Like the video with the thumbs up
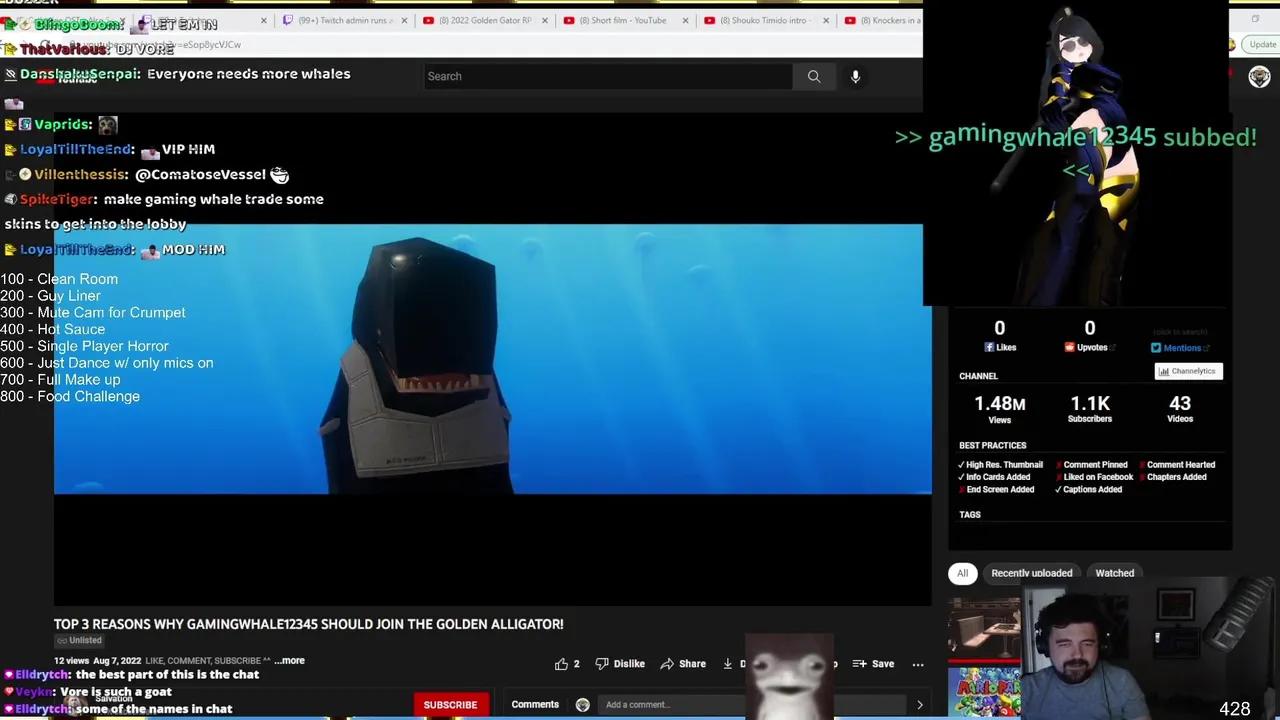 [562, 663]
